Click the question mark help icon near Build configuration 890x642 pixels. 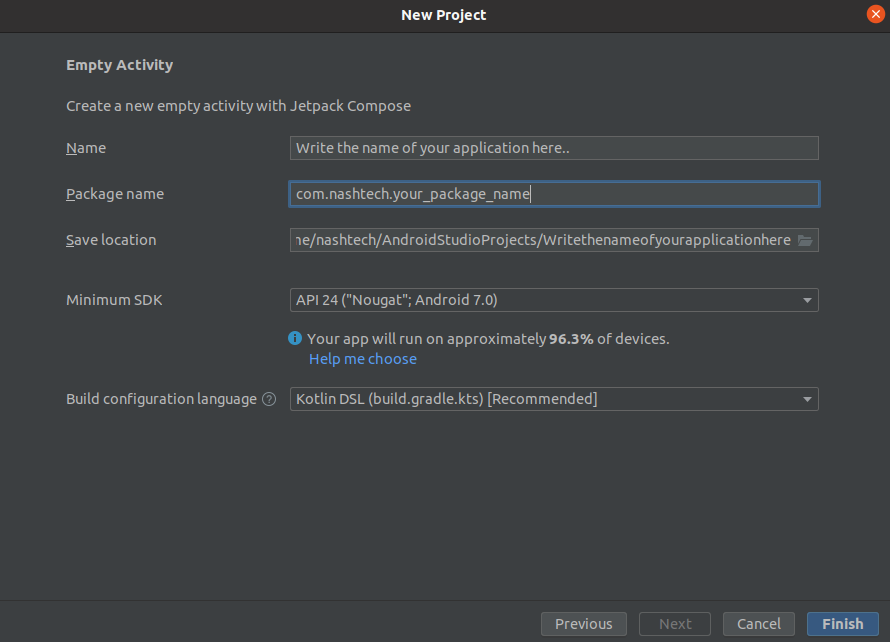(x=269, y=399)
